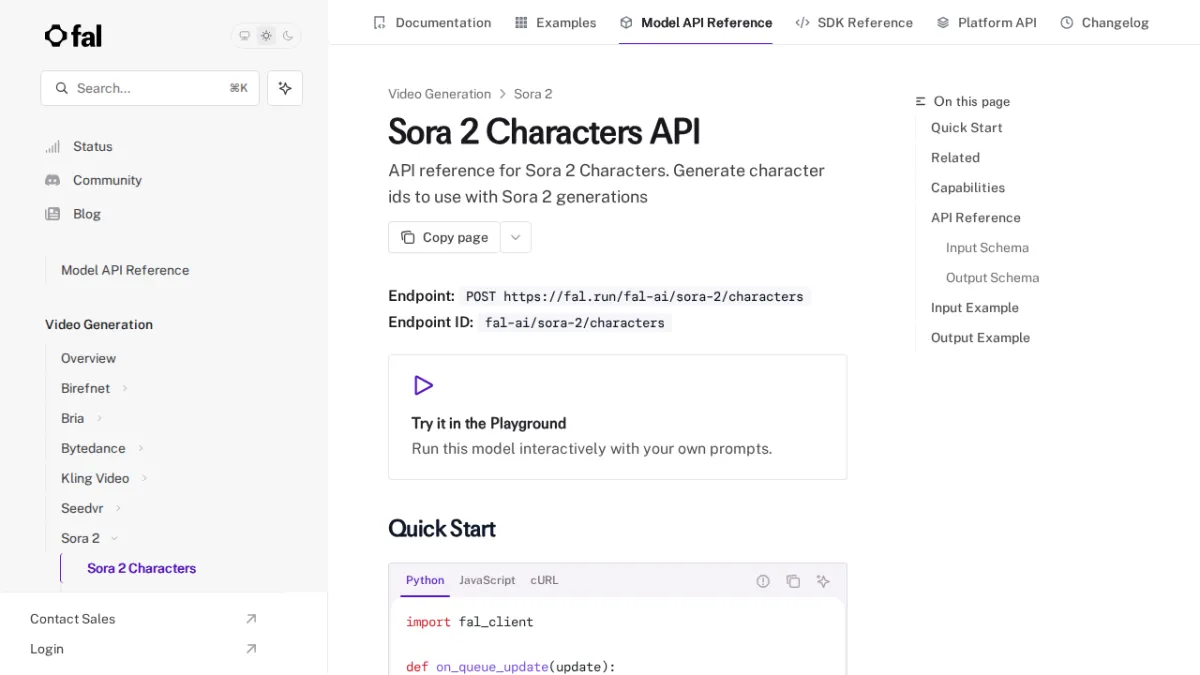Switch to dark theme mode
This screenshot has height=675, width=1200.
coord(288,36)
